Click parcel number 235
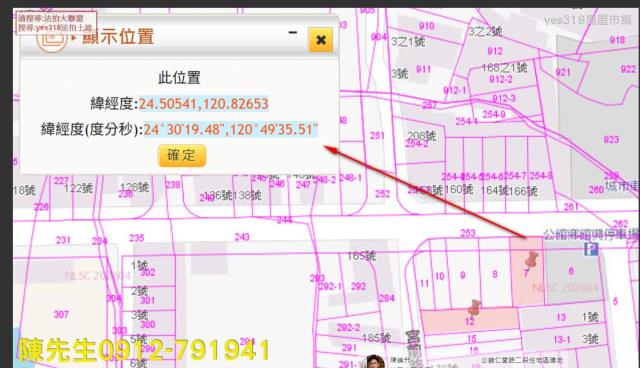This screenshot has height=368, width=640. click(136, 237)
